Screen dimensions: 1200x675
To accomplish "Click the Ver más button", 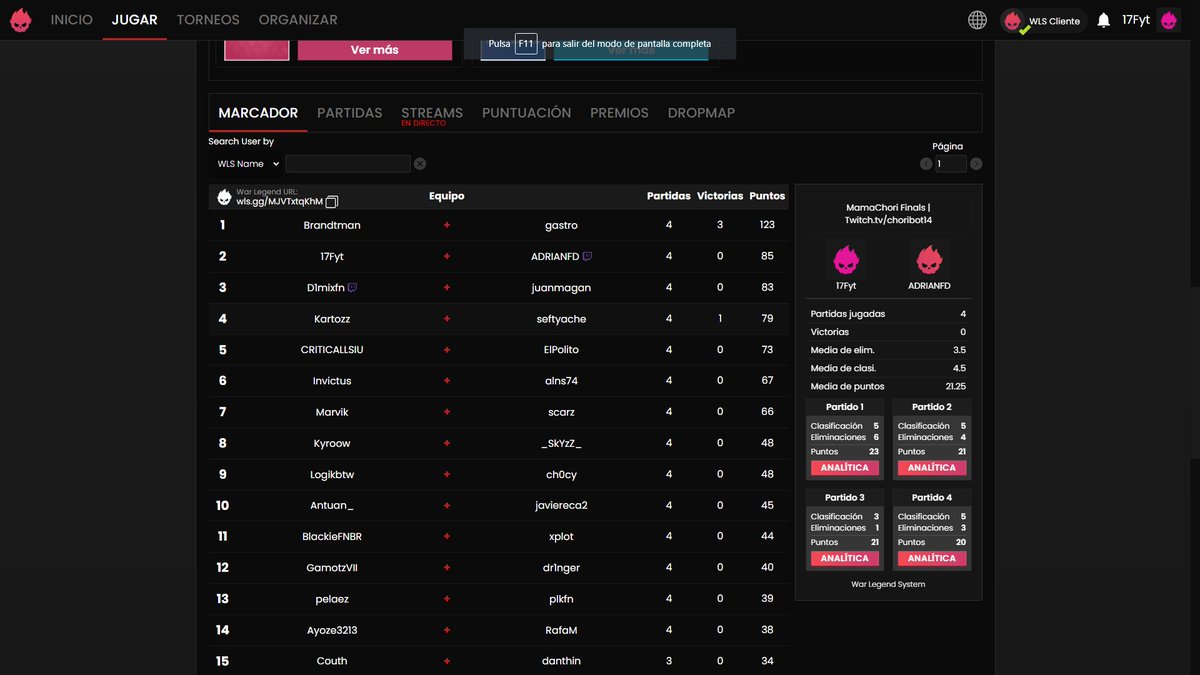I will click(x=375, y=49).
